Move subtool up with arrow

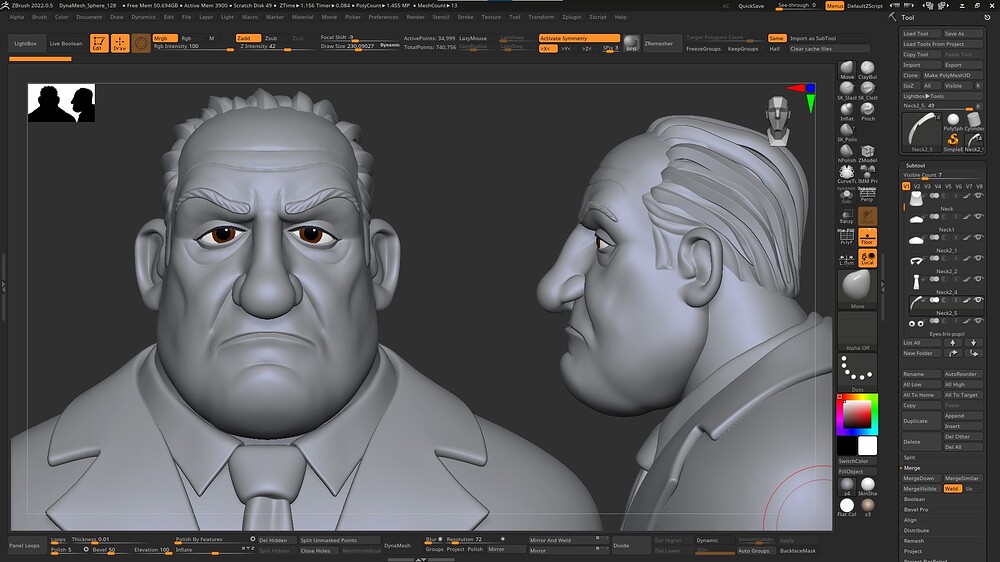tap(953, 343)
